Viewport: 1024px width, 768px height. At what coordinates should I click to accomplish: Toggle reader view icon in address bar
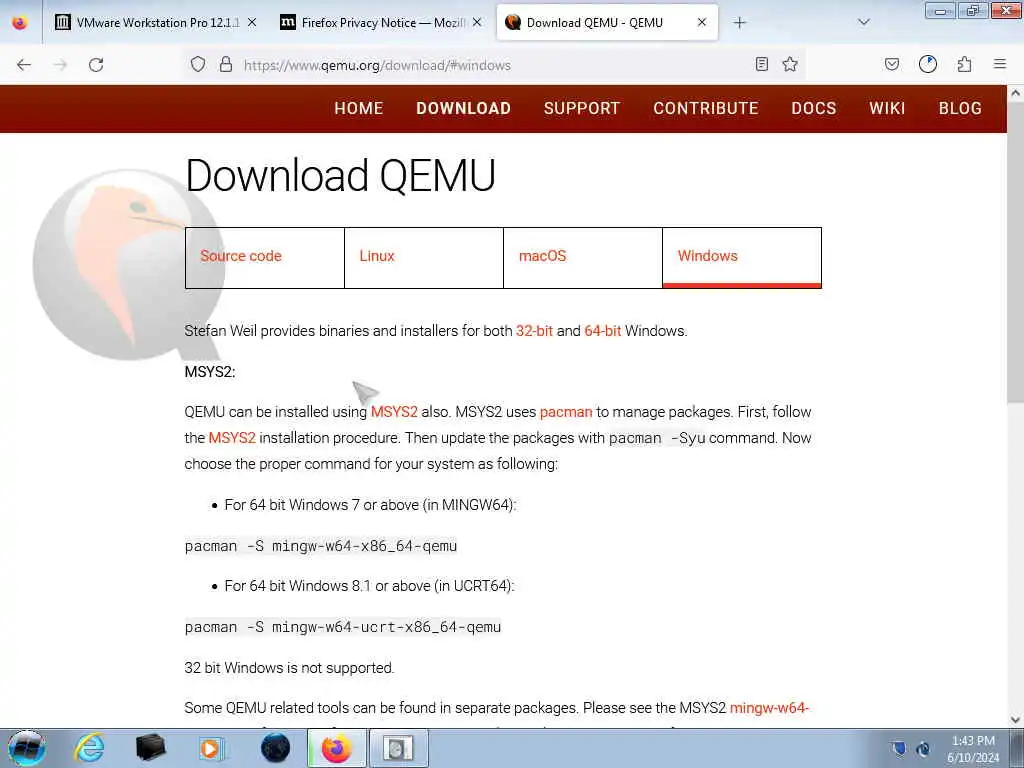click(x=761, y=64)
